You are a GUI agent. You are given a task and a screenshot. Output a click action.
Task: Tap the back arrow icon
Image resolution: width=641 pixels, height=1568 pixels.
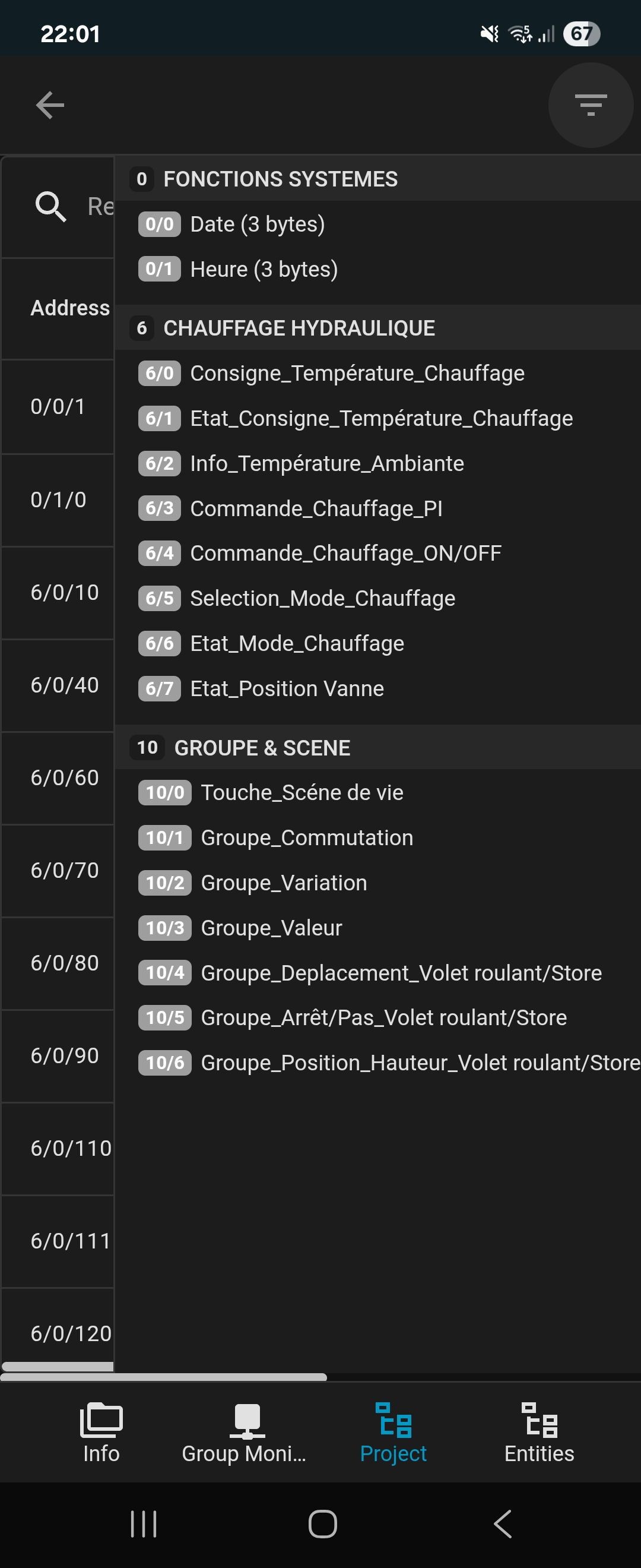tap(50, 105)
